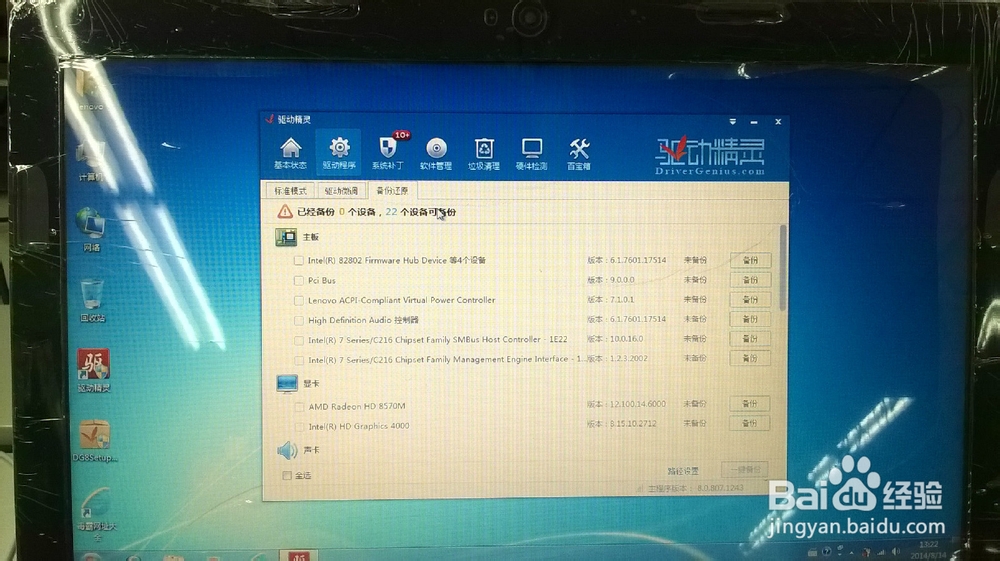Open the 驱动精灵 desktop shortcut
The height and width of the screenshot is (561, 1000).
(x=94, y=370)
